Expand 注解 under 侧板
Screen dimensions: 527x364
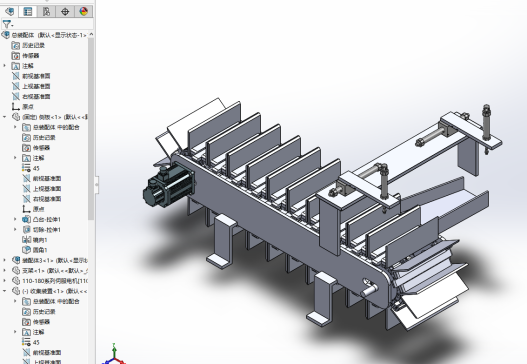point(15,158)
